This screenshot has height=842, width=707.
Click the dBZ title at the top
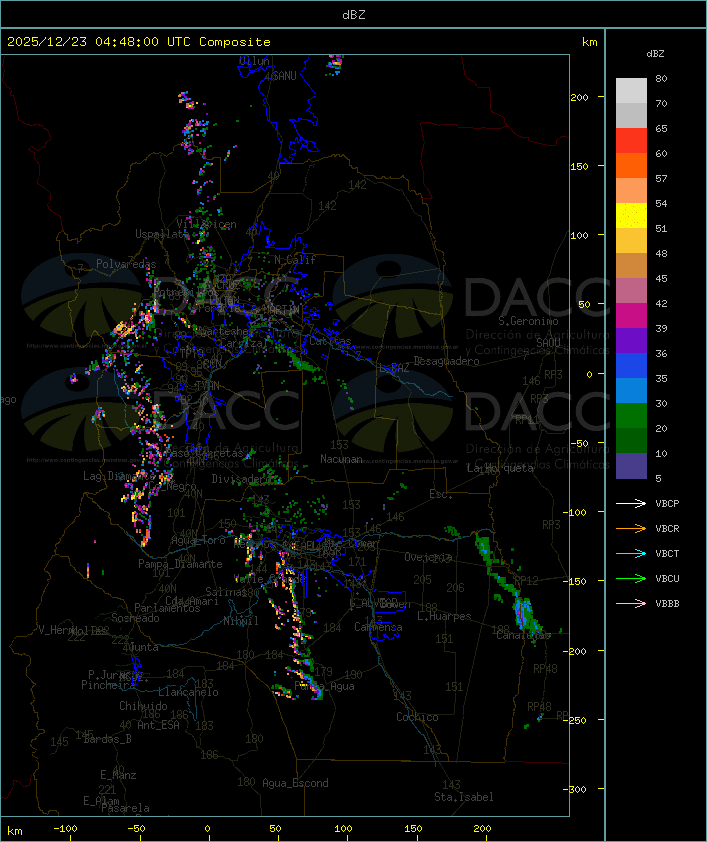pyautogui.click(x=354, y=14)
